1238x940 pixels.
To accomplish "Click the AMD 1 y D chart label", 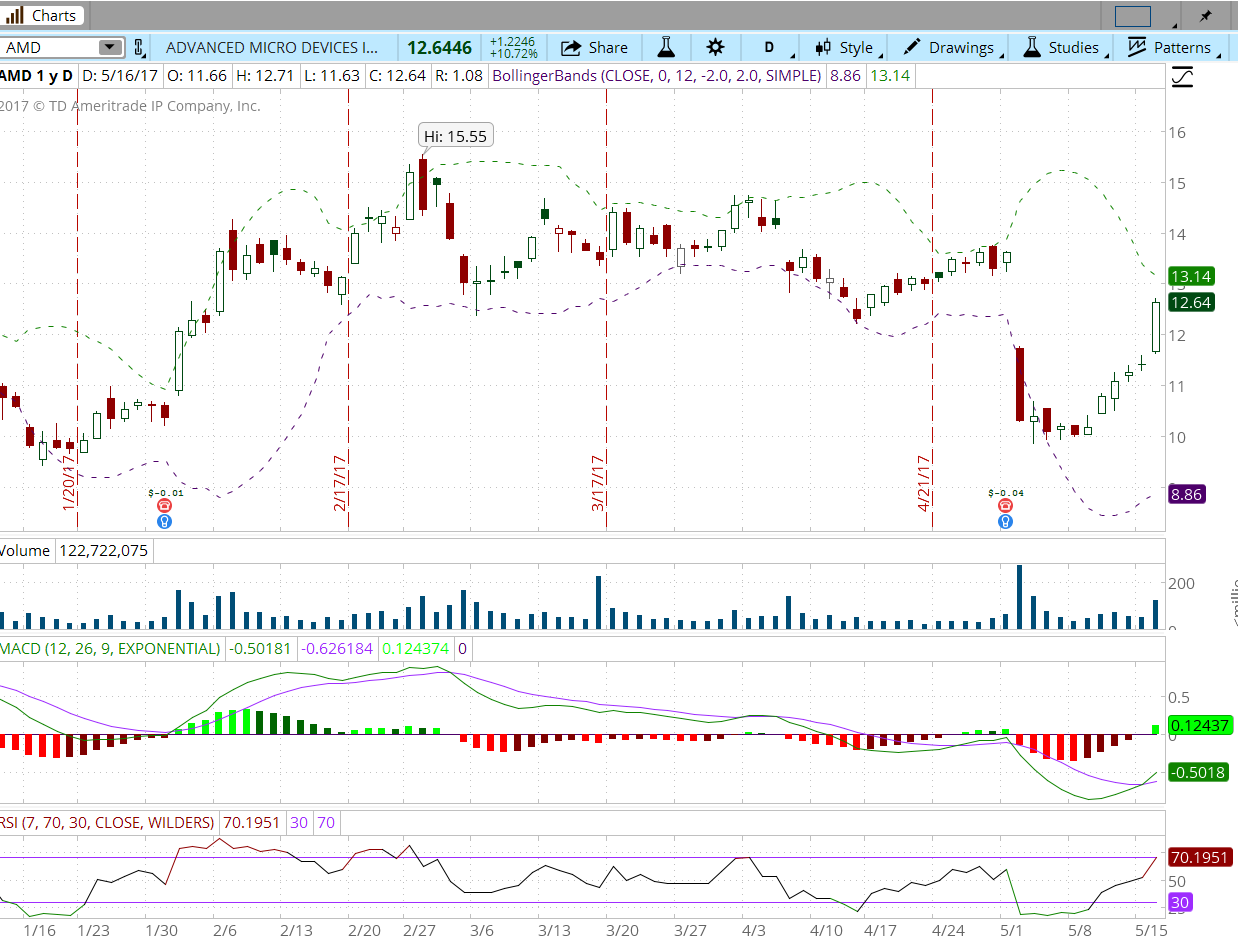I will [x=36, y=76].
